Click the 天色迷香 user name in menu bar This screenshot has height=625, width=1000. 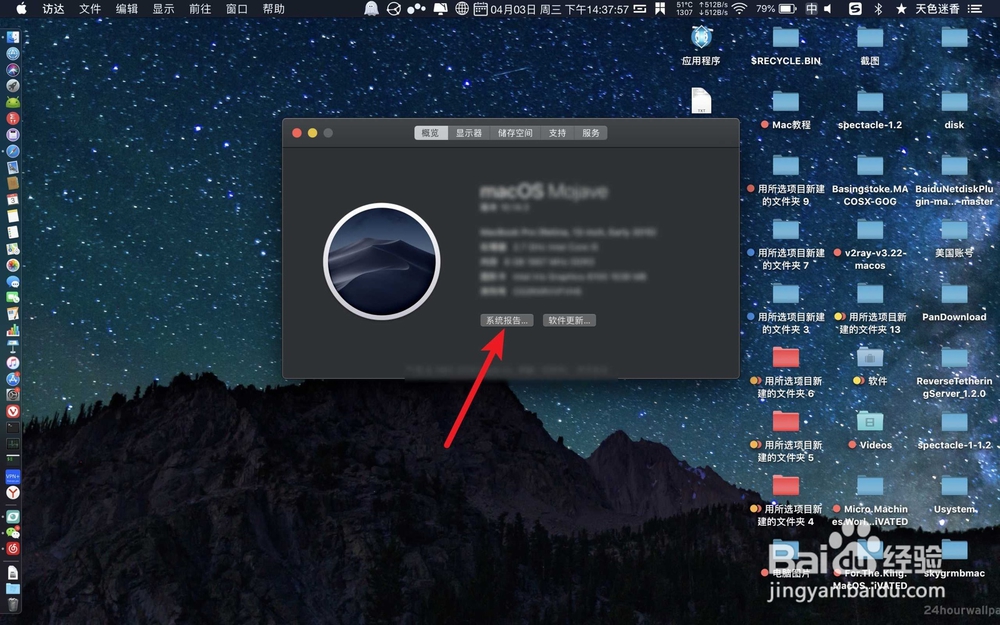click(938, 9)
